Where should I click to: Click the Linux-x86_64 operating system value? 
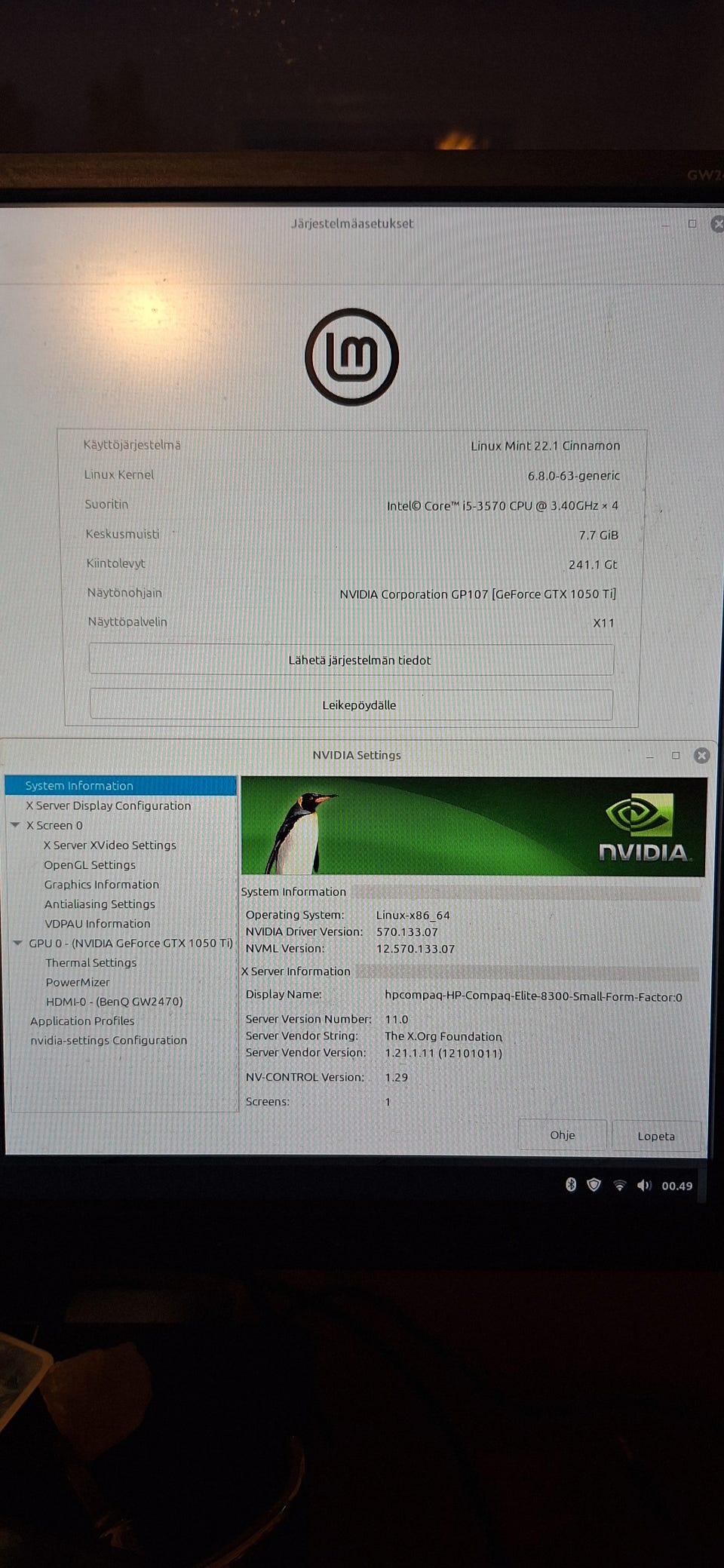click(x=413, y=915)
